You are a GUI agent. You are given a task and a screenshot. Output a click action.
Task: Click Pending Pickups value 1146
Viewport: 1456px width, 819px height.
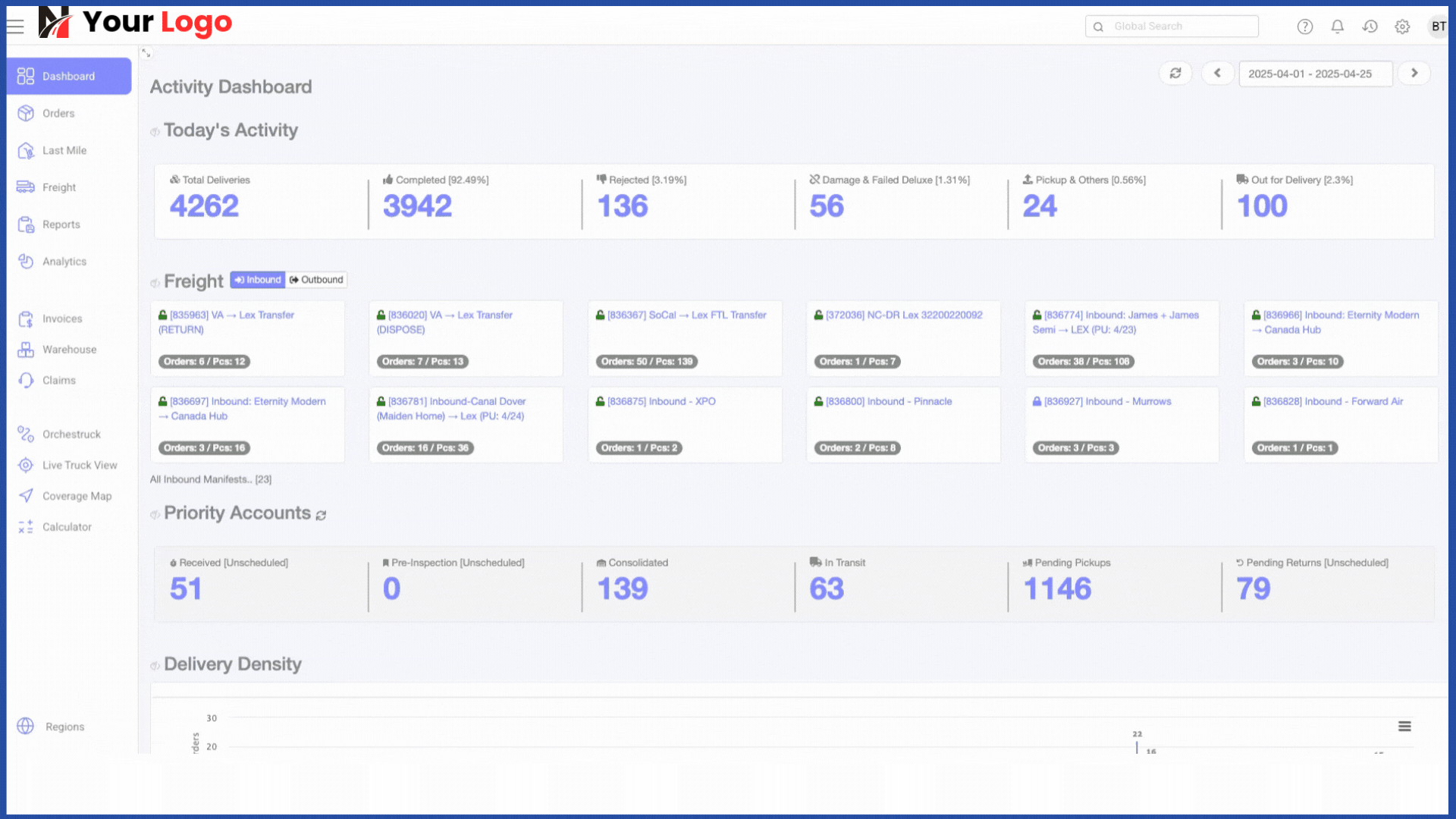[x=1058, y=588]
